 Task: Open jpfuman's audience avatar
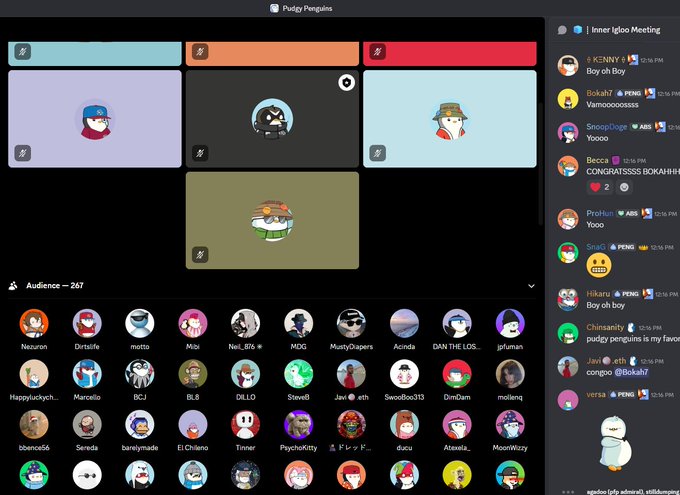click(510, 324)
